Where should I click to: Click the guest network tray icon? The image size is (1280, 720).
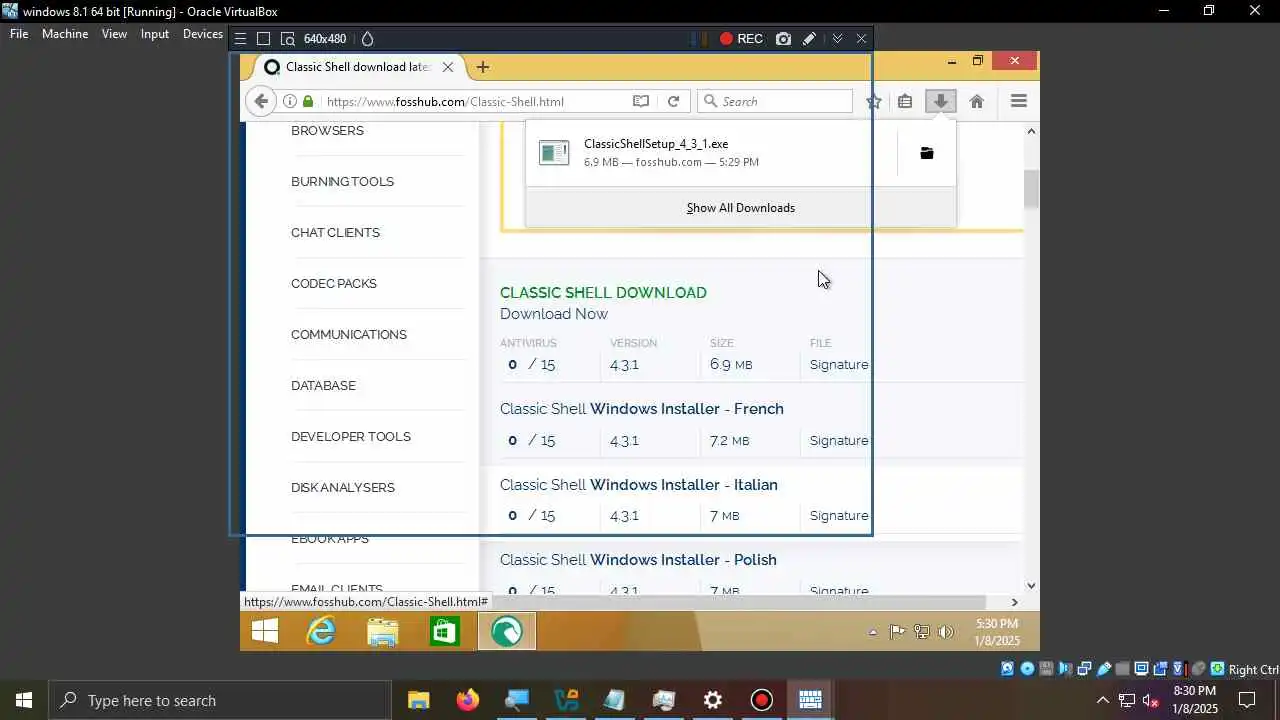coord(922,632)
